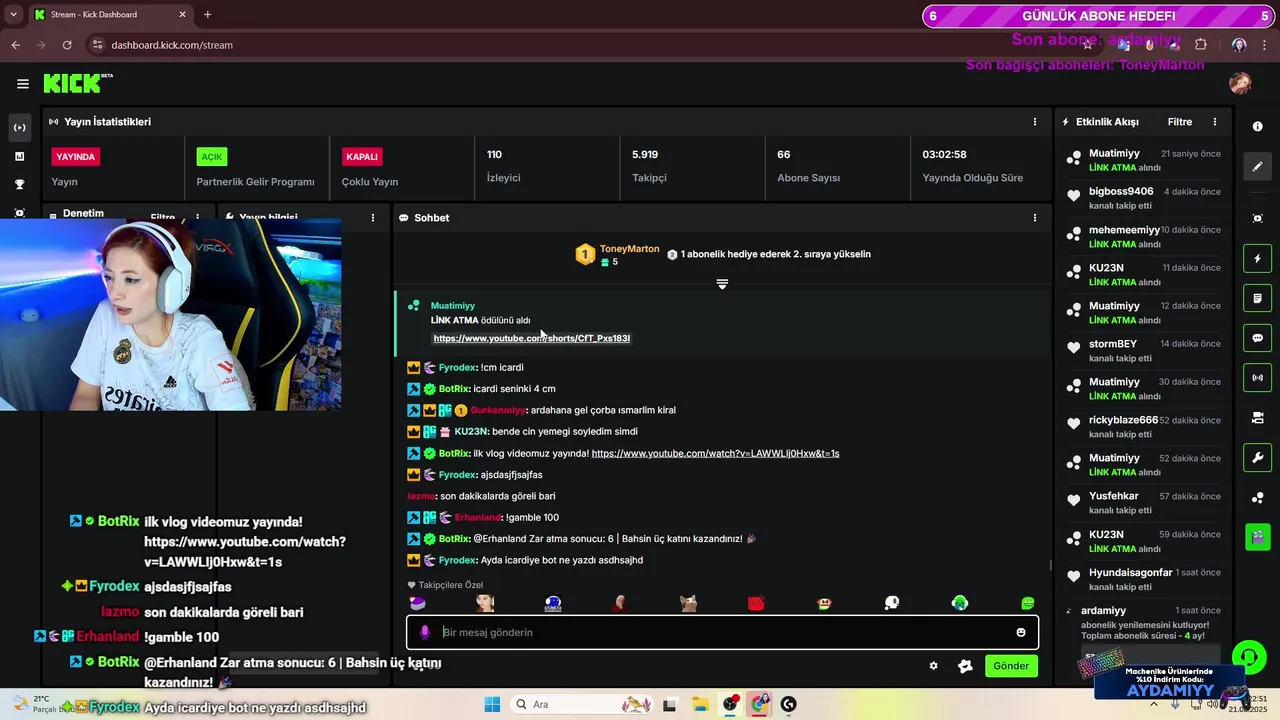Open the emoji picker in message box
The image size is (1280, 720).
coord(1021,632)
